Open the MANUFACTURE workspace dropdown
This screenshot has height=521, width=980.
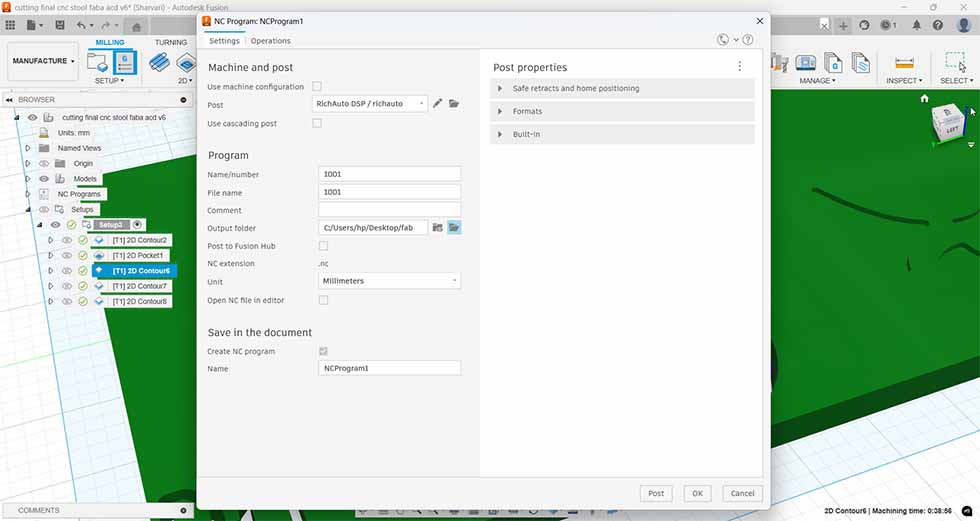43,61
